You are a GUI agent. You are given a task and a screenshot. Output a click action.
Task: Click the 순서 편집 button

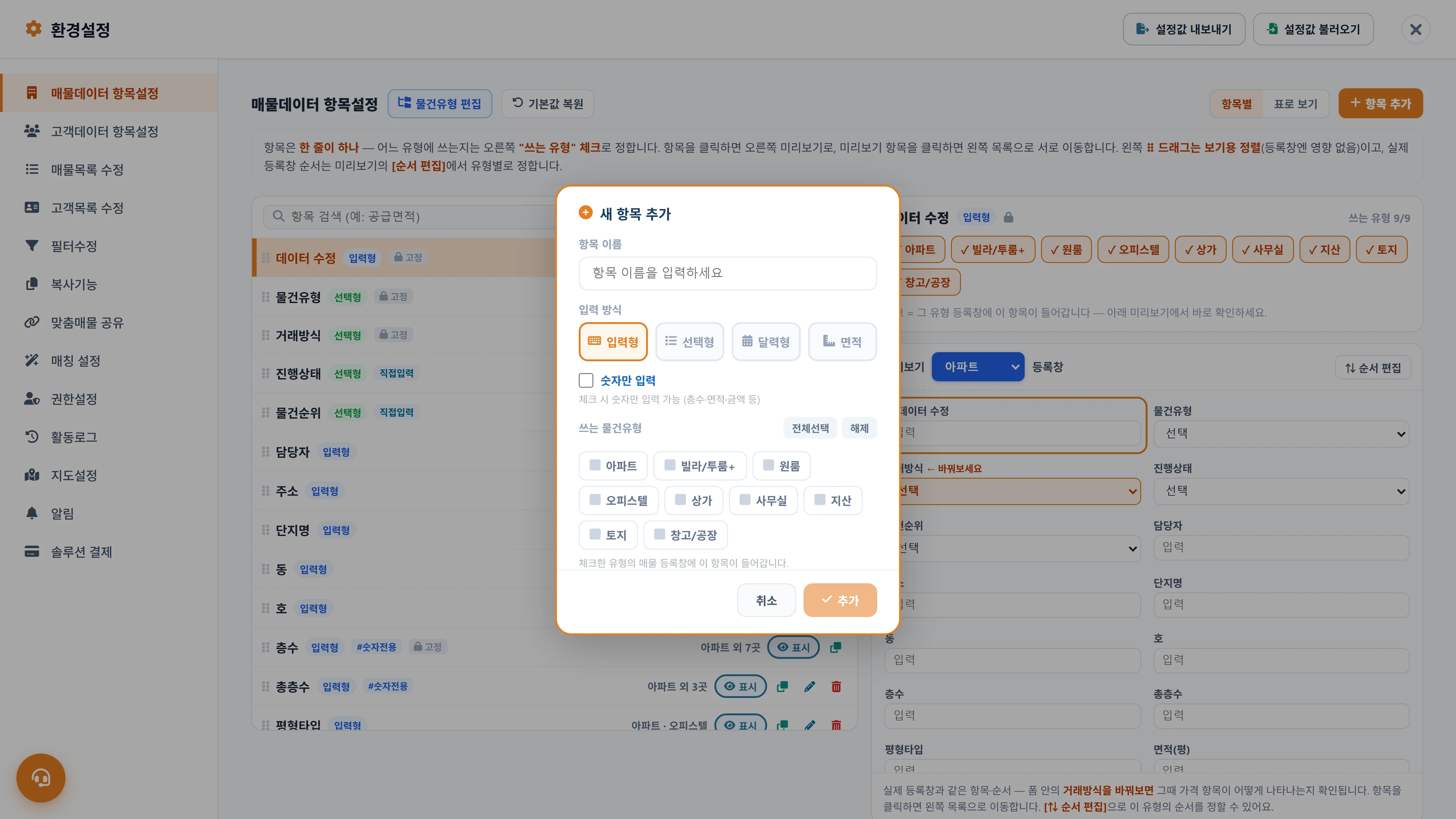(1373, 367)
